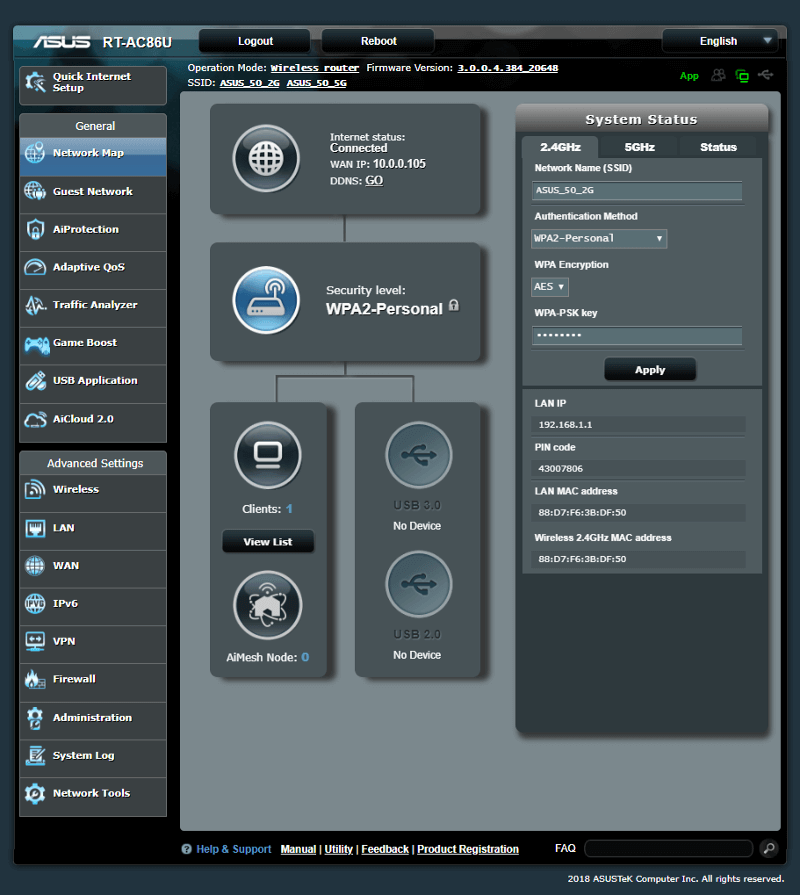The image size is (800, 895).
Task: Click the IPv6 globe icon
Action: tap(35, 603)
